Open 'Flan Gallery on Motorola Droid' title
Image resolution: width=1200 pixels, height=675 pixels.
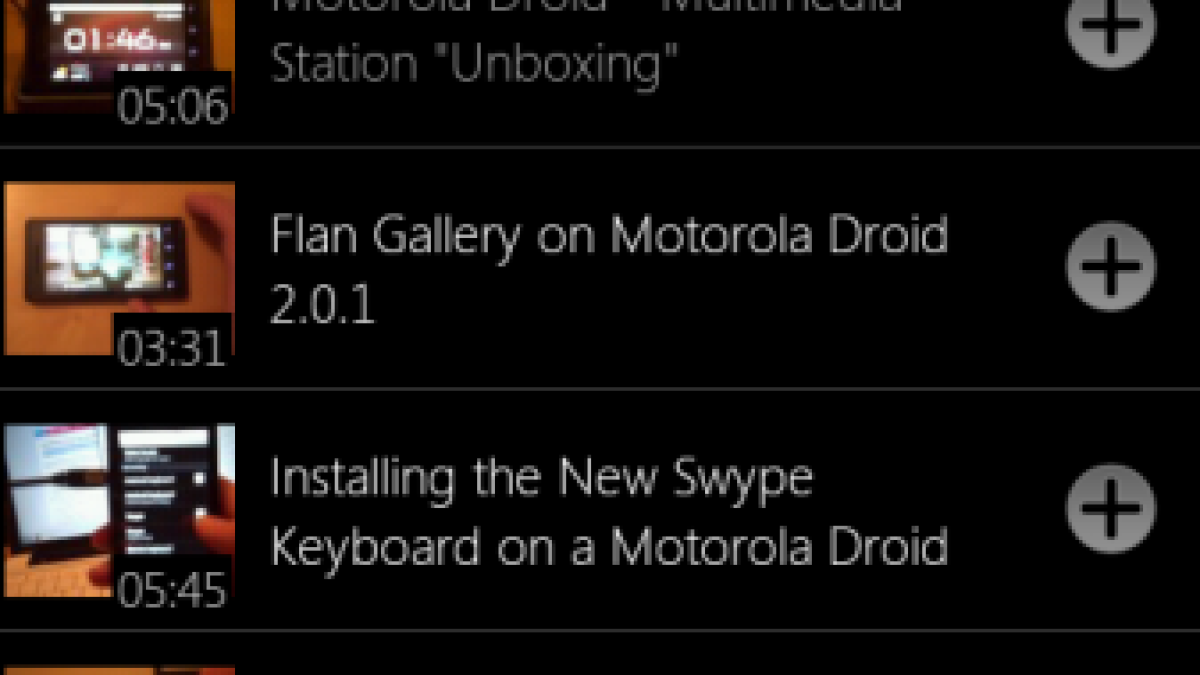(x=608, y=236)
